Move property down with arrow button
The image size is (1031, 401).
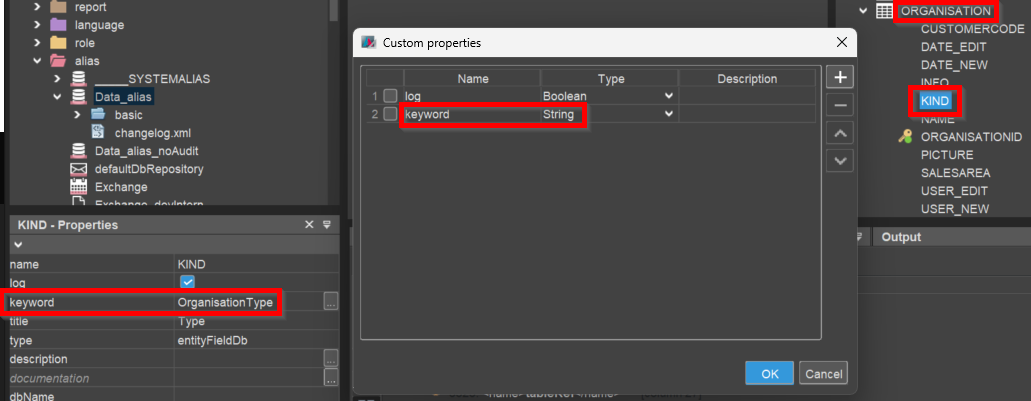point(840,161)
